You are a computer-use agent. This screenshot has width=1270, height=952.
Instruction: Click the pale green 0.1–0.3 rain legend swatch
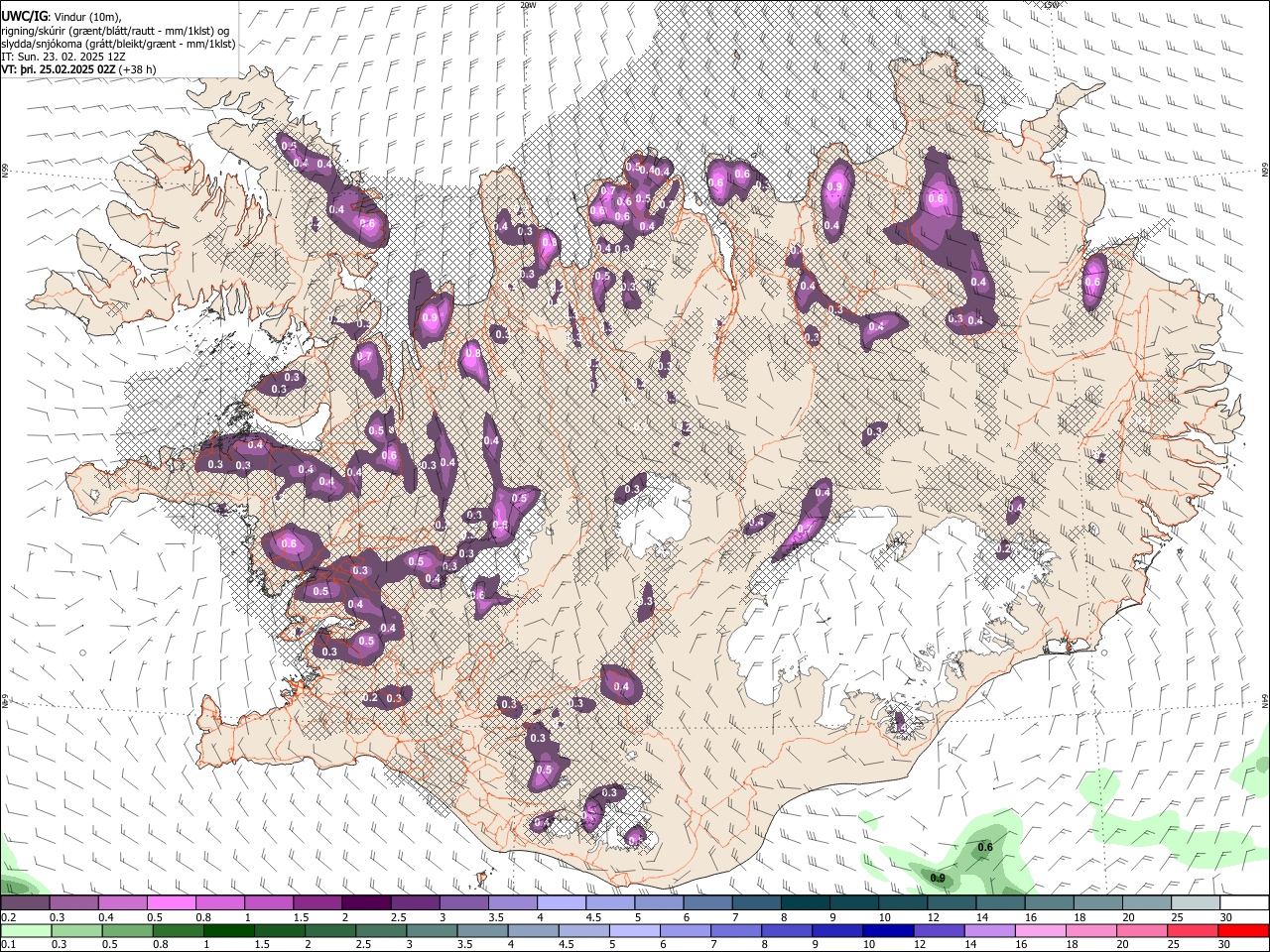click(27, 930)
